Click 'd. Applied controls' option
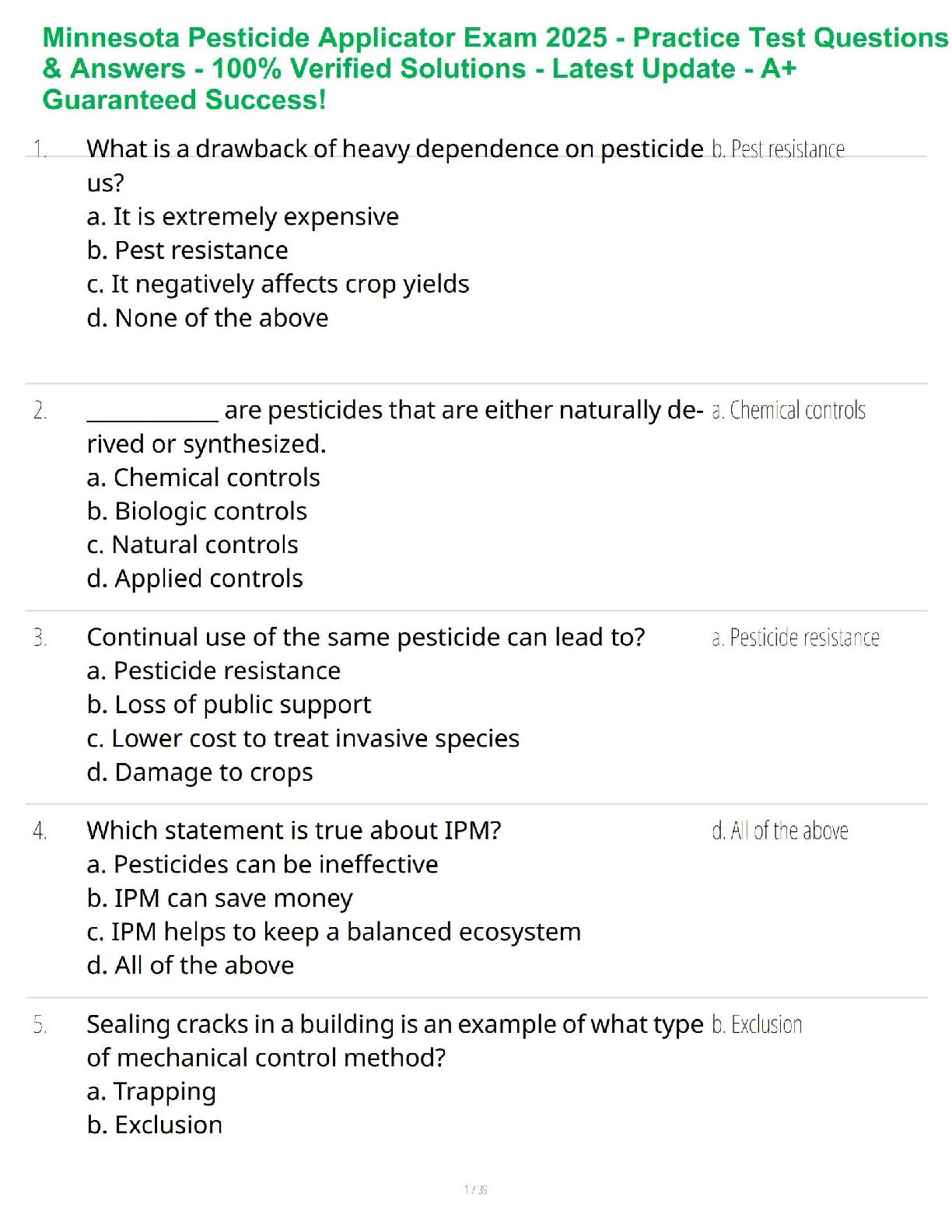 [194, 579]
